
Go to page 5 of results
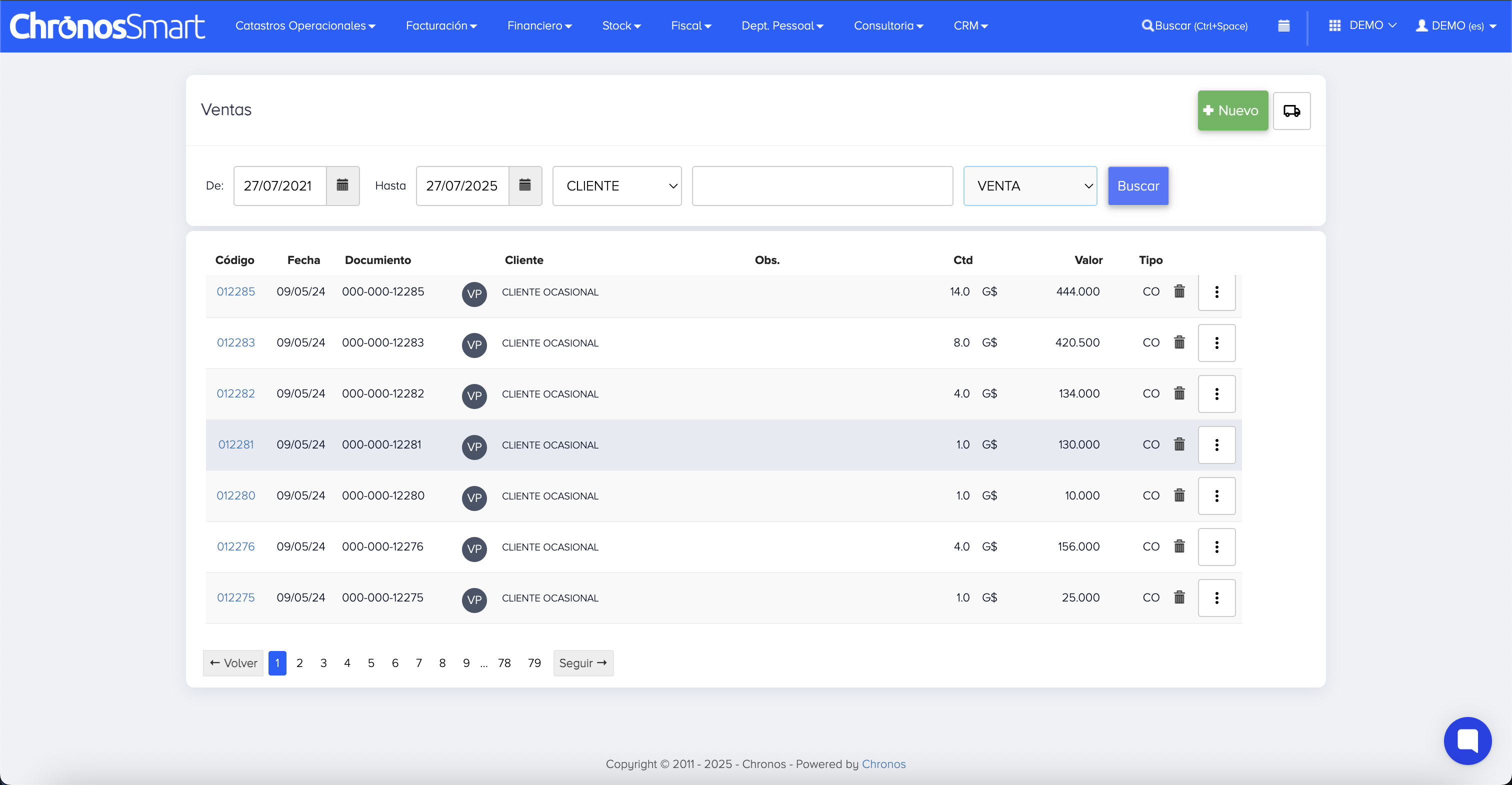pyautogui.click(x=371, y=663)
